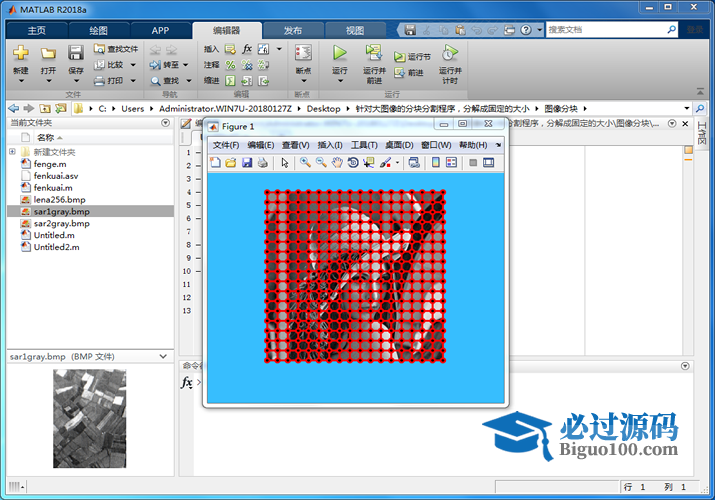Click the Figure 1 new figure icon
This screenshot has height=500, width=715.
click(x=215, y=163)
